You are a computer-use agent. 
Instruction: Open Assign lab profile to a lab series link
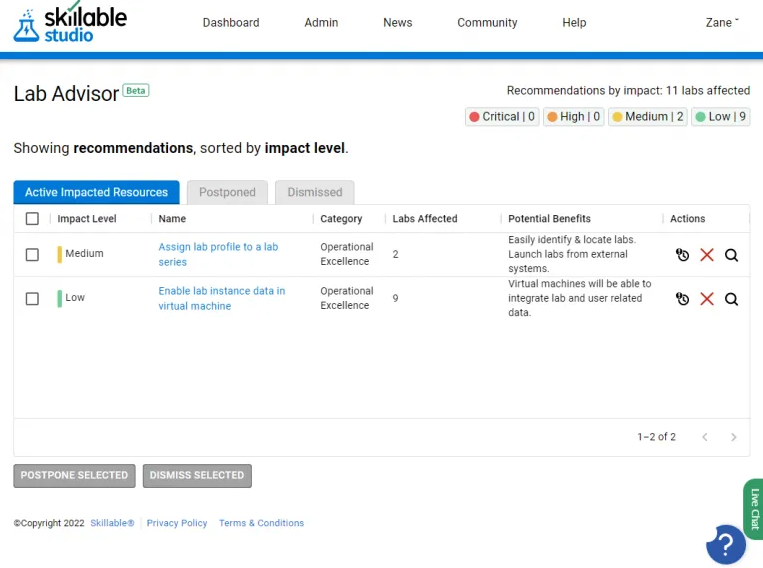tap(218, 254)
